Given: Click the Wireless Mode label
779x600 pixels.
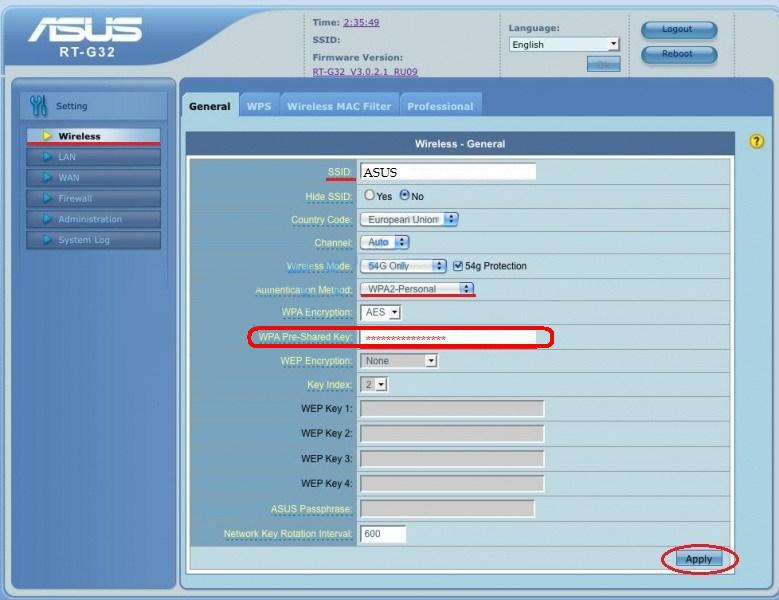Looking at the screenshot, I should pos(319,266).
